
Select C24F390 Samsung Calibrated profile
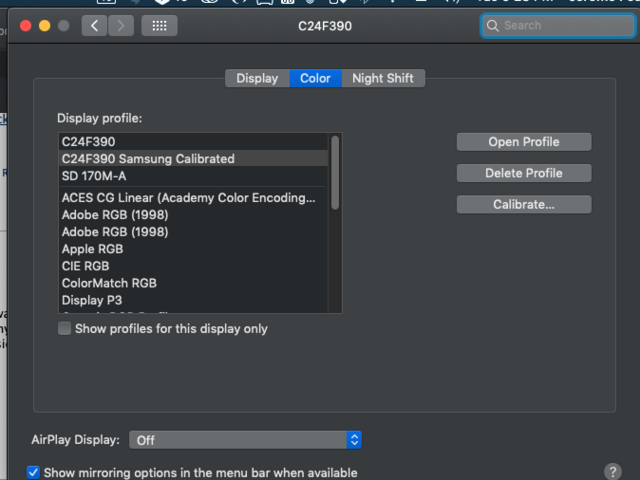click(x=193, y=158)
